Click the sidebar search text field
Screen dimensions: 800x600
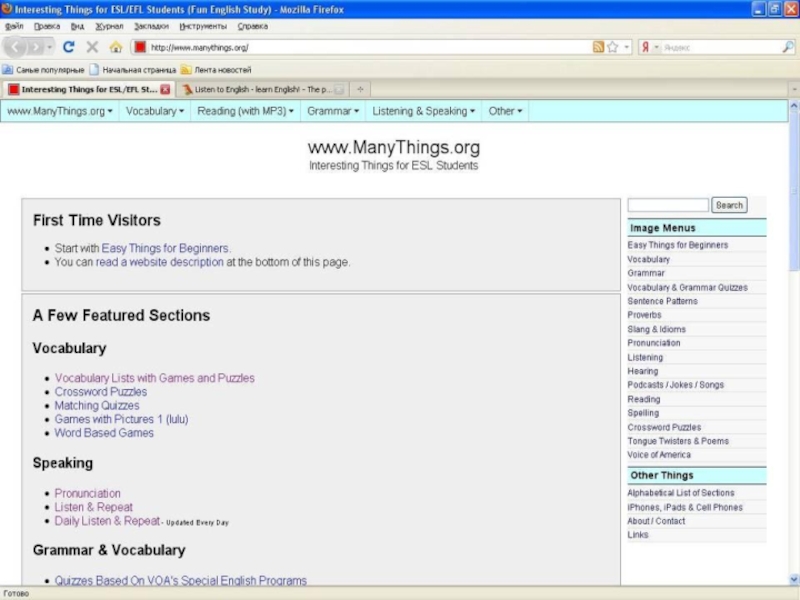pos(668,205)
